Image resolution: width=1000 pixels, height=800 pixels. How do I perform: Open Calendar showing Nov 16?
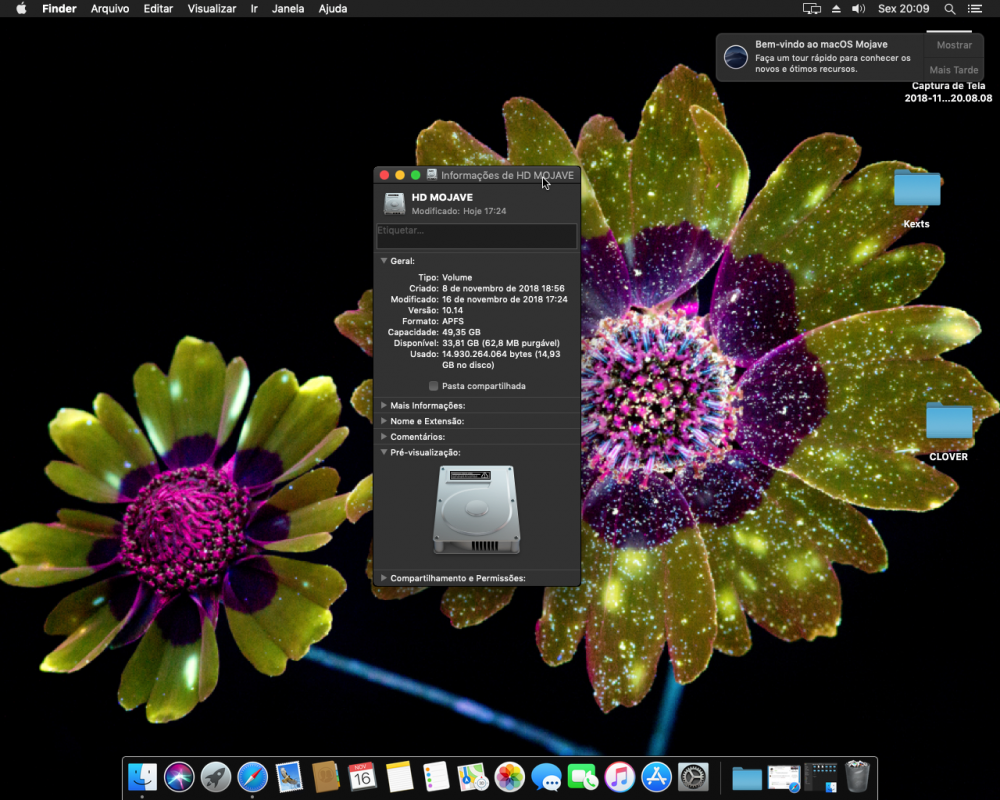(x=362, y=777)
